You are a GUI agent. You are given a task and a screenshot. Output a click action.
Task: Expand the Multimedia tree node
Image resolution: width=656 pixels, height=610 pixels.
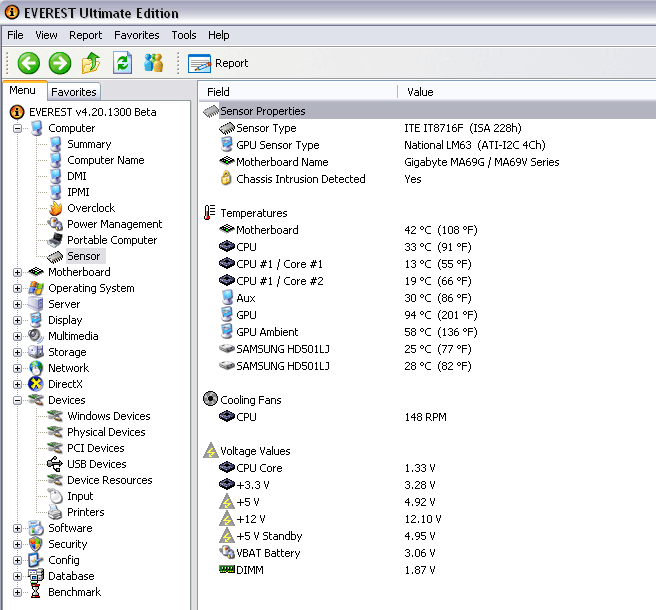click(17, 336)
